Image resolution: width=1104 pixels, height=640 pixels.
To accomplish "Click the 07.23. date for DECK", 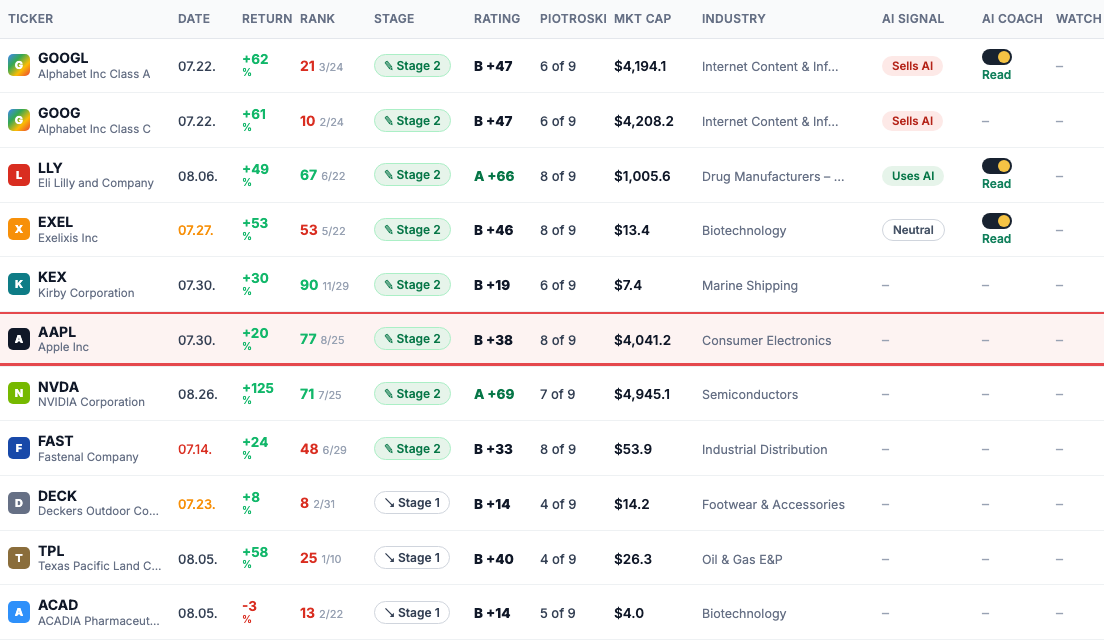I will pyautogui.click(x=196, y=504).
